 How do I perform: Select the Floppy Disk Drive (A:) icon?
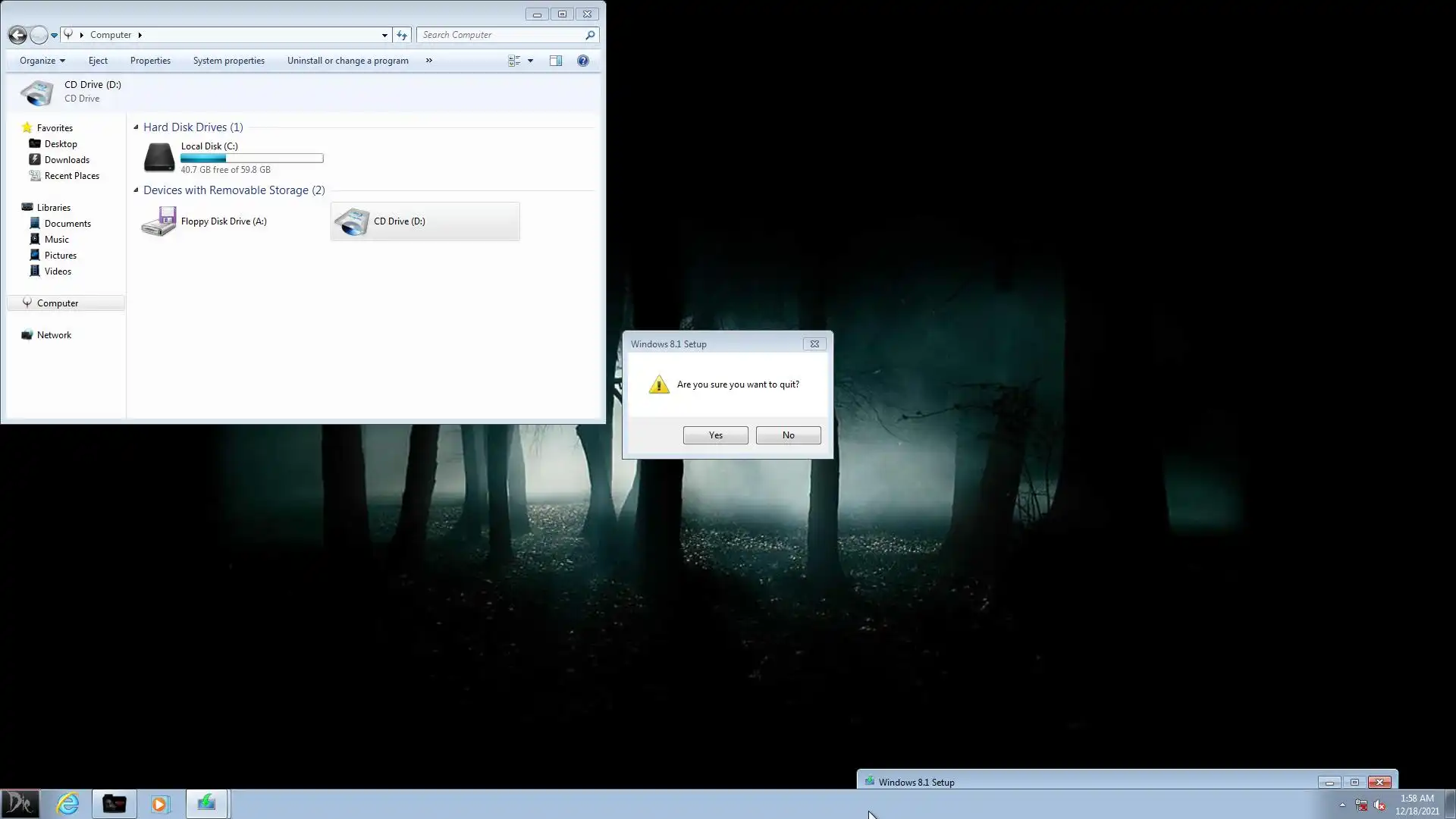tap(159, 221)
